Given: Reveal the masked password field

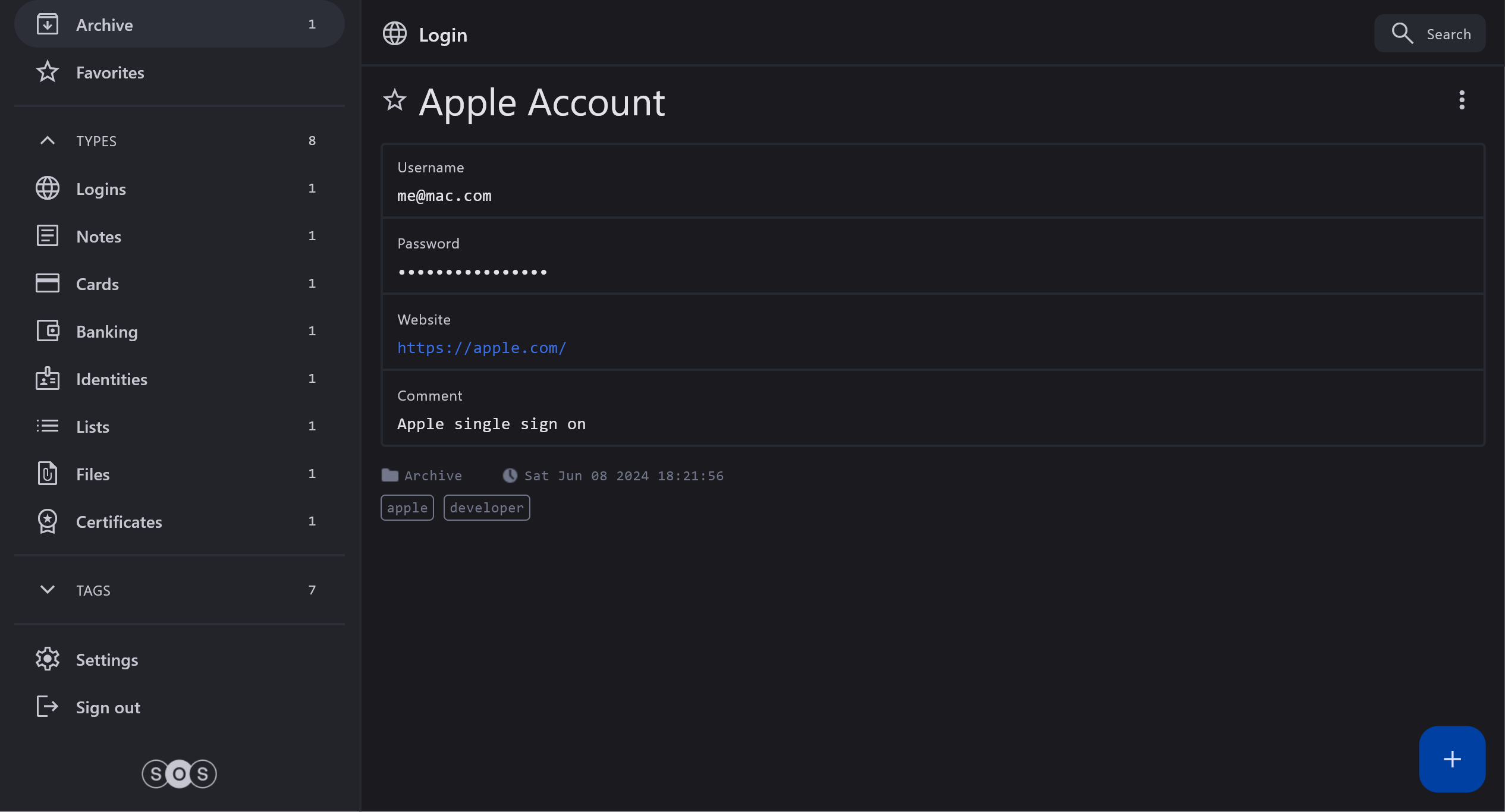Looking at the screenshot, I should 472,272.
